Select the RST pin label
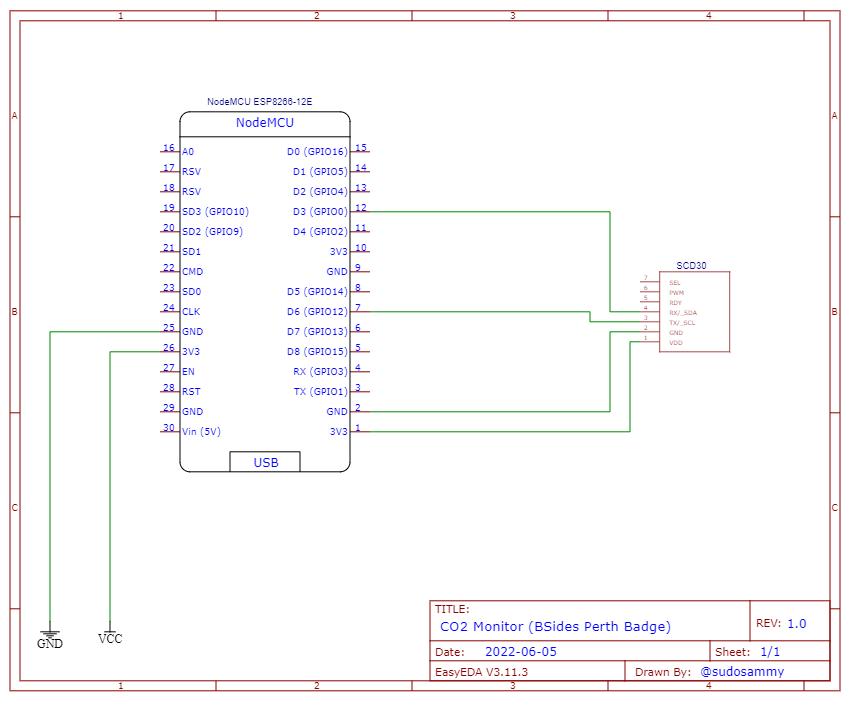850x701 pixels. point(191,391)
